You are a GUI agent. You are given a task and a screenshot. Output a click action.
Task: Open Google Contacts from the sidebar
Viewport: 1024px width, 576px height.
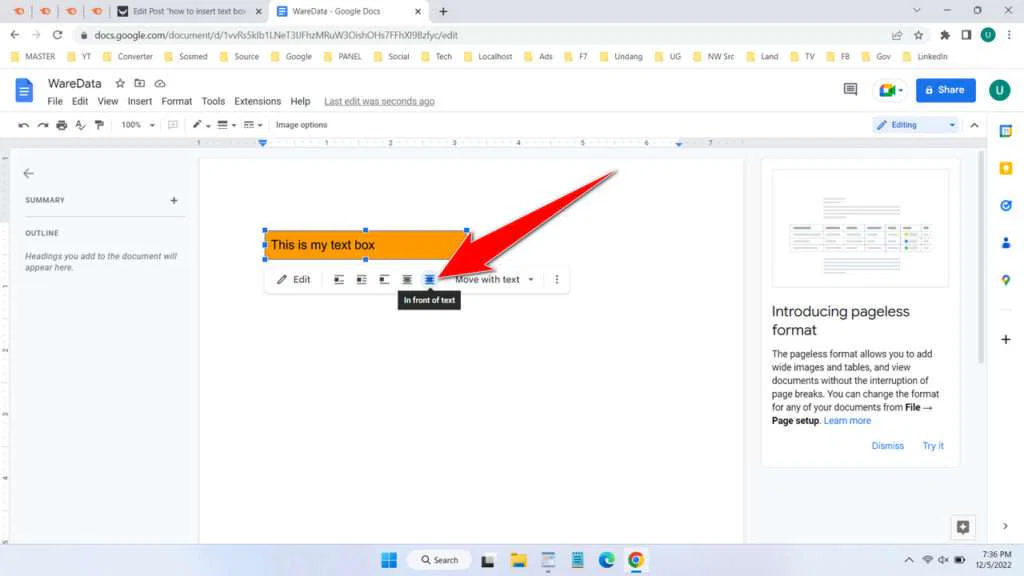(1006, 242)
